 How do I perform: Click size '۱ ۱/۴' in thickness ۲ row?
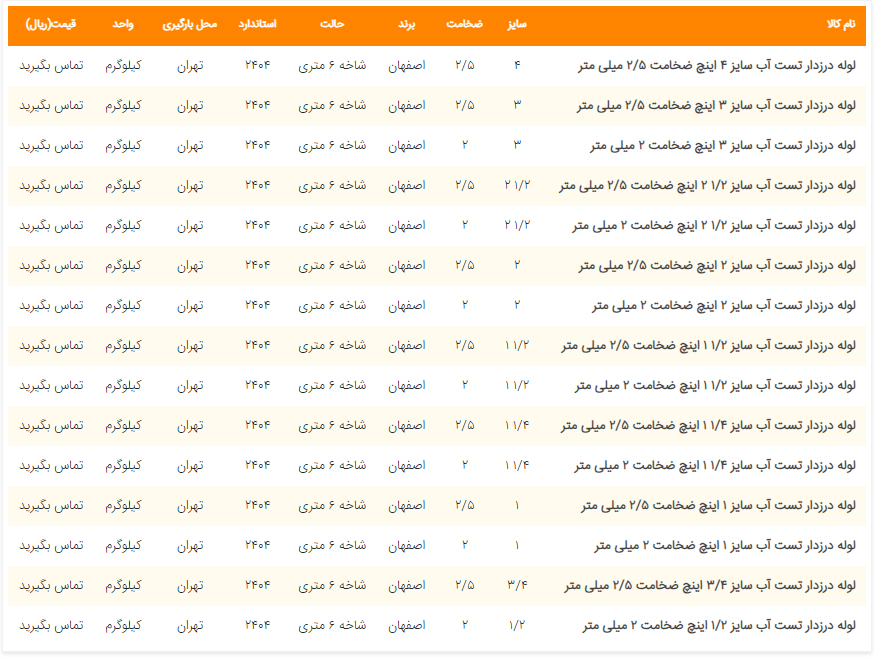[517, 465]
